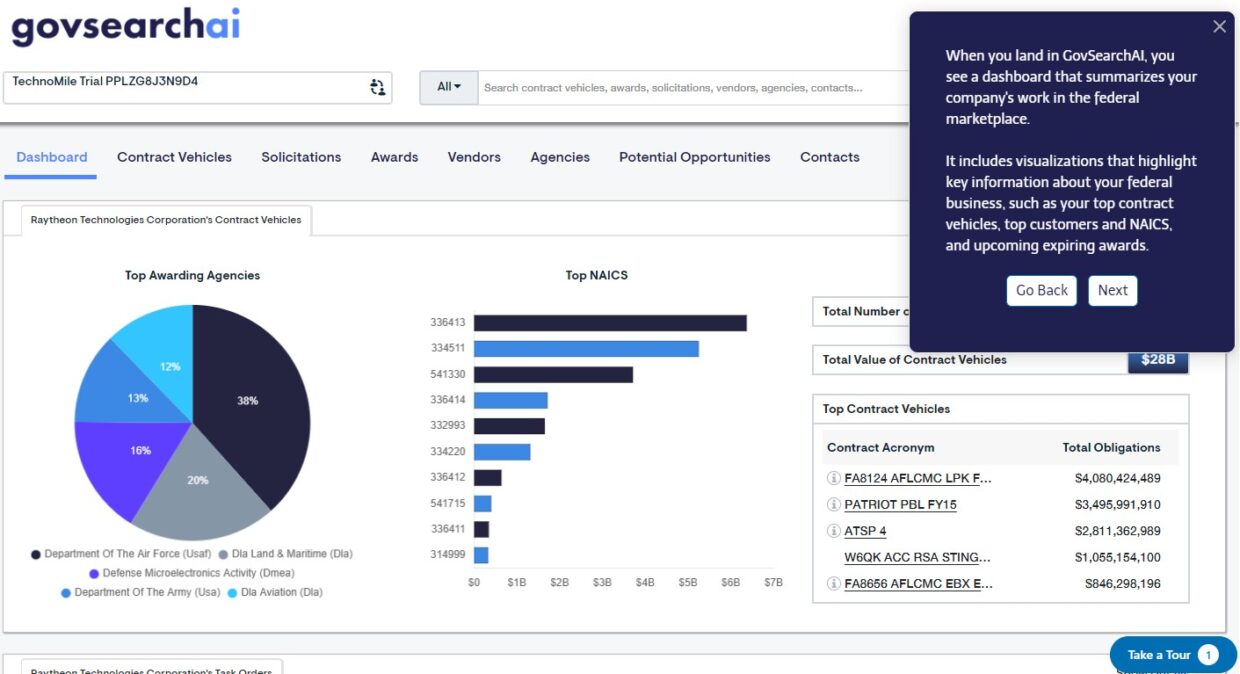
Task: Switch to the Solicitations tab
Action: [x=301, y=157]
